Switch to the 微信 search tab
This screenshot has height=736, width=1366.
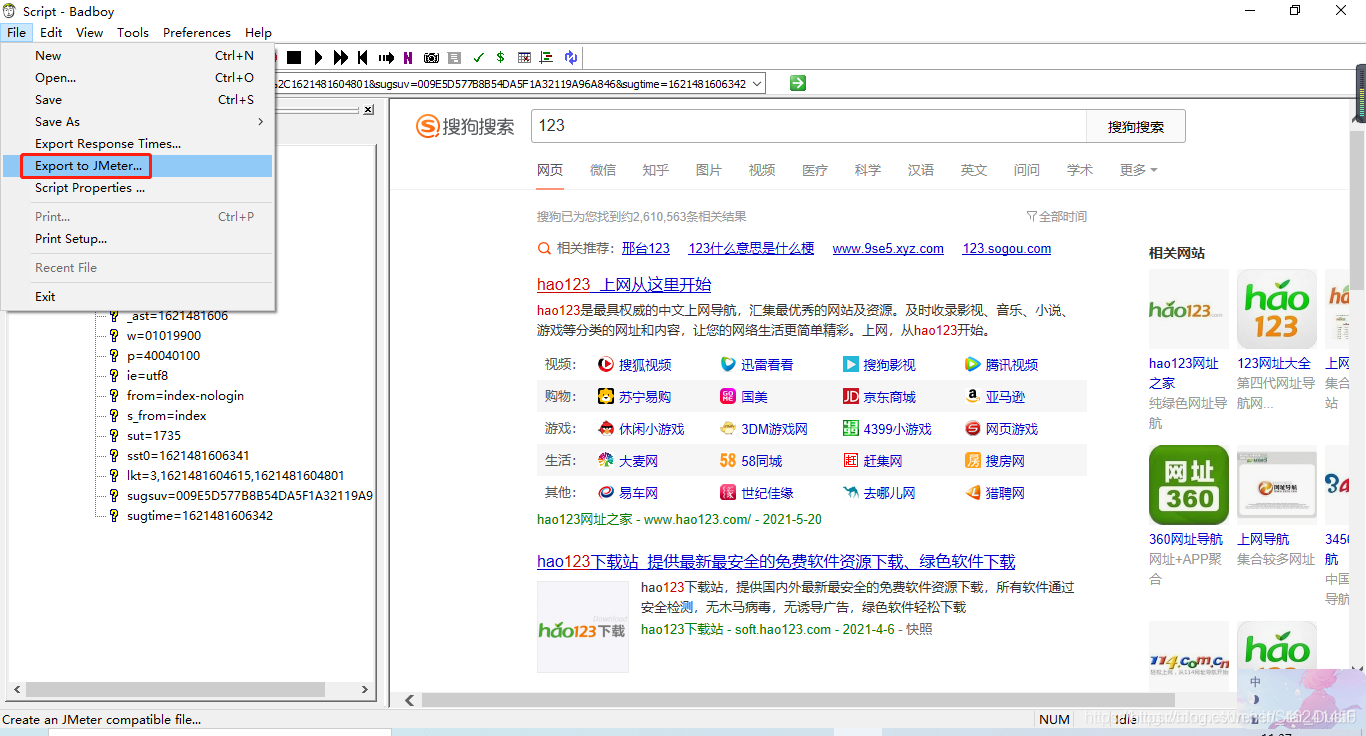point(603,170)
